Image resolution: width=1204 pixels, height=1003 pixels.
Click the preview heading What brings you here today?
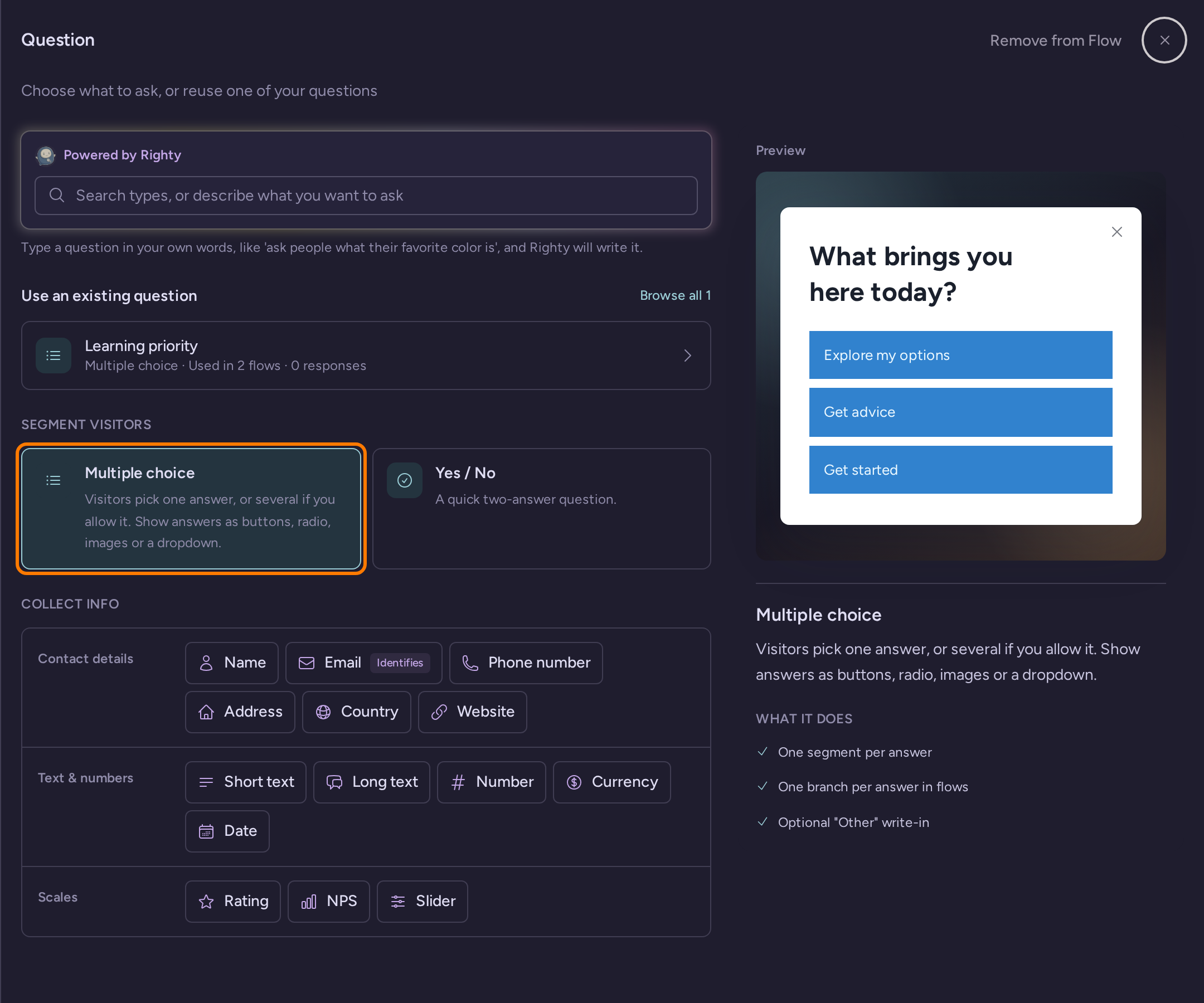(x=911, y=274)
